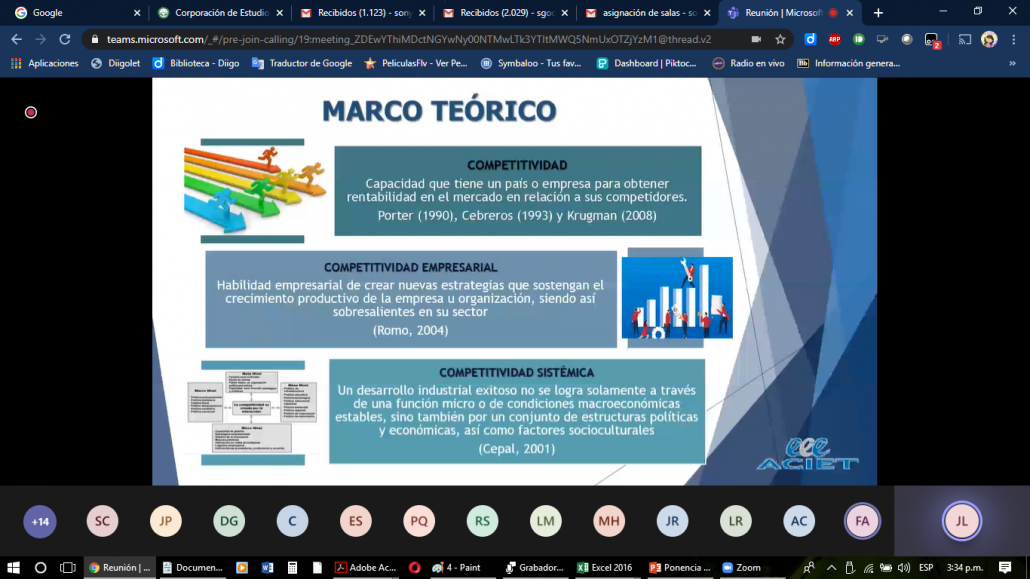Select participant avatar AC
Image resolution: width=1030 pixels, height=579 pixels.
point(799,521)
